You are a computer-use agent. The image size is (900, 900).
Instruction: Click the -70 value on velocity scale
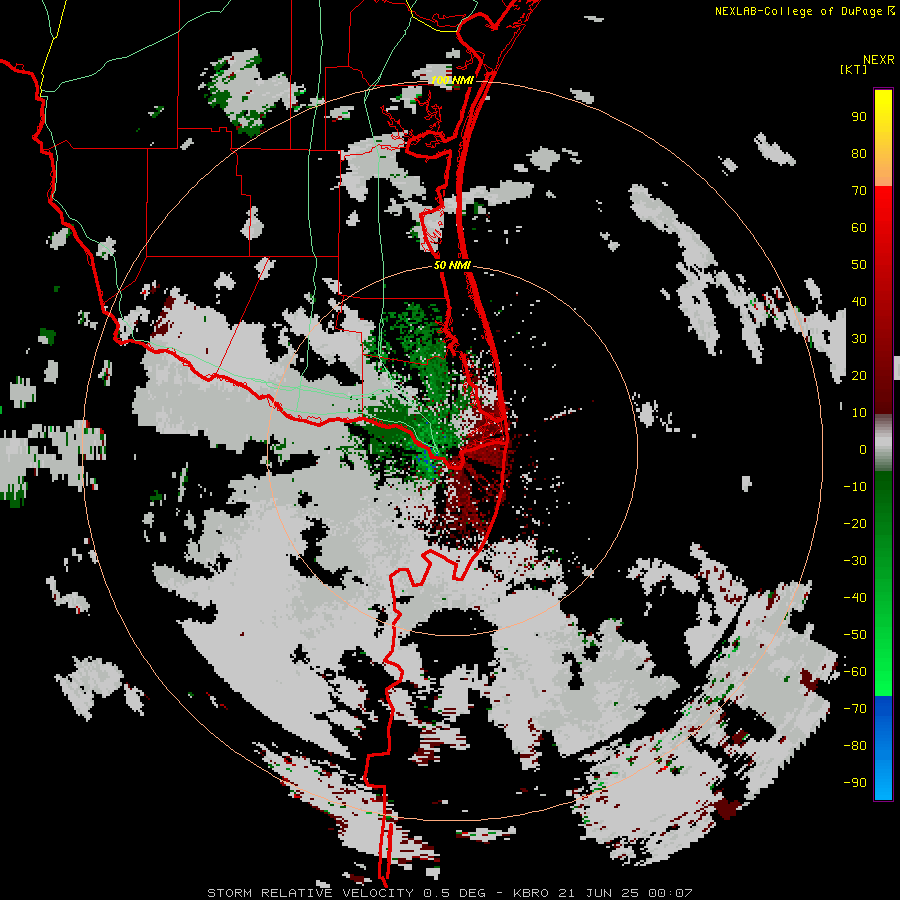tap(855, 709)
